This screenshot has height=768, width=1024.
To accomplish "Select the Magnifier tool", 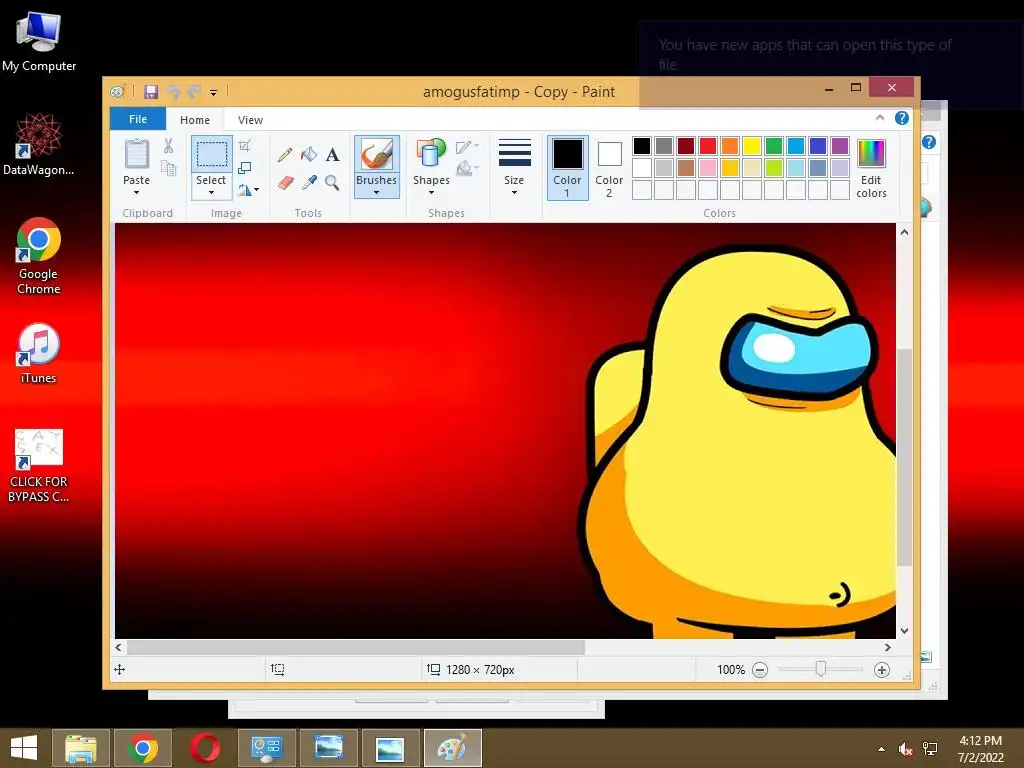I will pyautogui.click(x=332, y=182).
